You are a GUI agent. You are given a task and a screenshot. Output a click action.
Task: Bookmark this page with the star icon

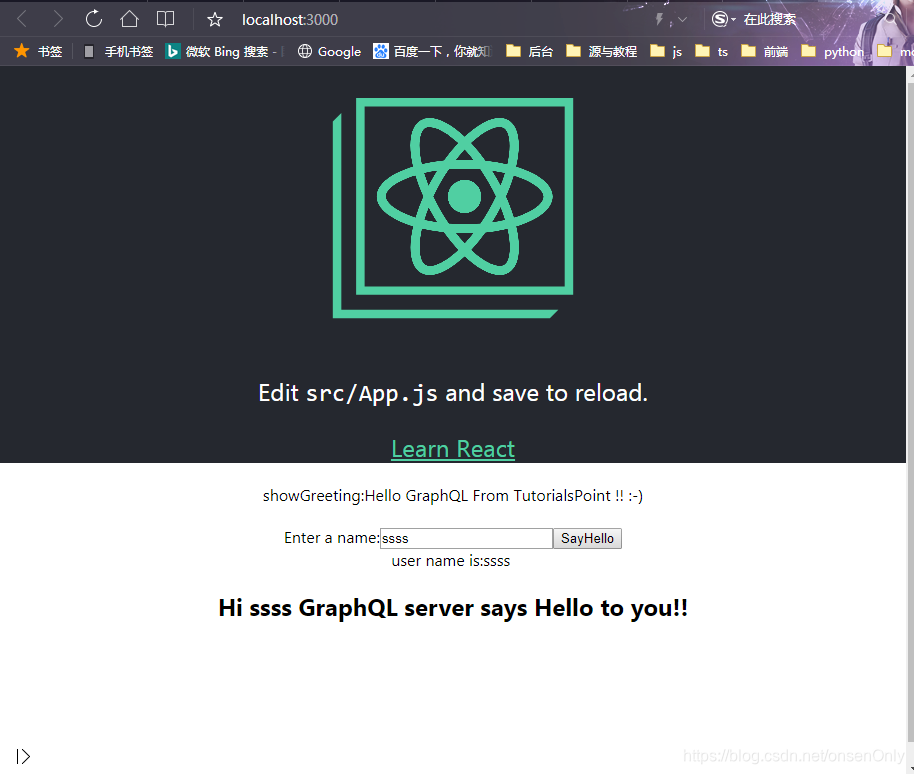(215, 20)
